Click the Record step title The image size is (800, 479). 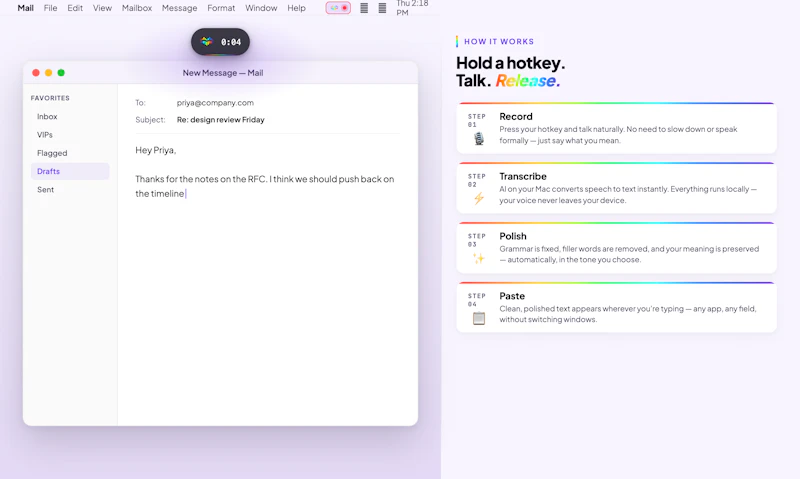tap(516, 116)
